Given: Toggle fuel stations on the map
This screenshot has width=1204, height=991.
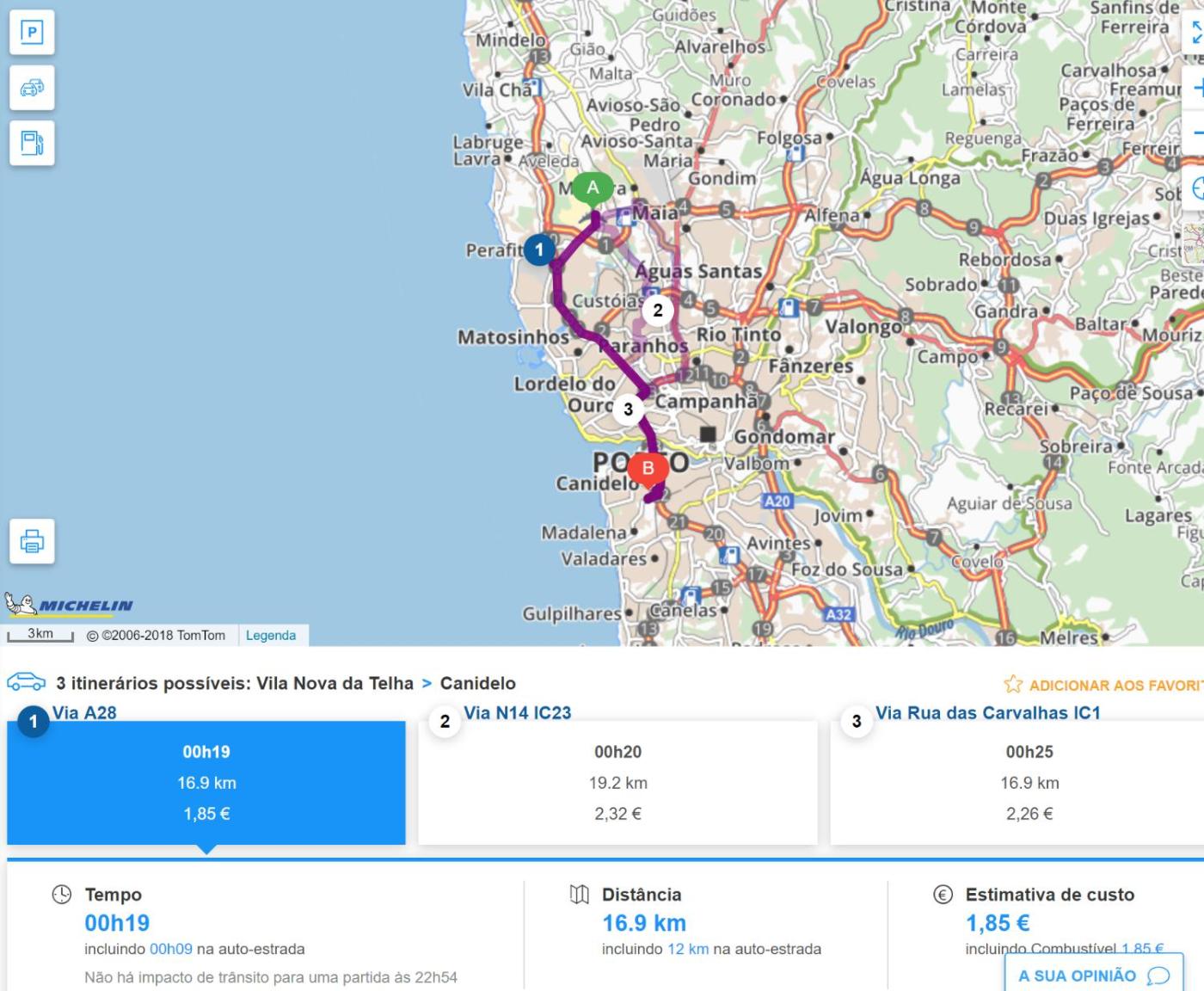Looking at the screenshot, I should pos(32,143).
